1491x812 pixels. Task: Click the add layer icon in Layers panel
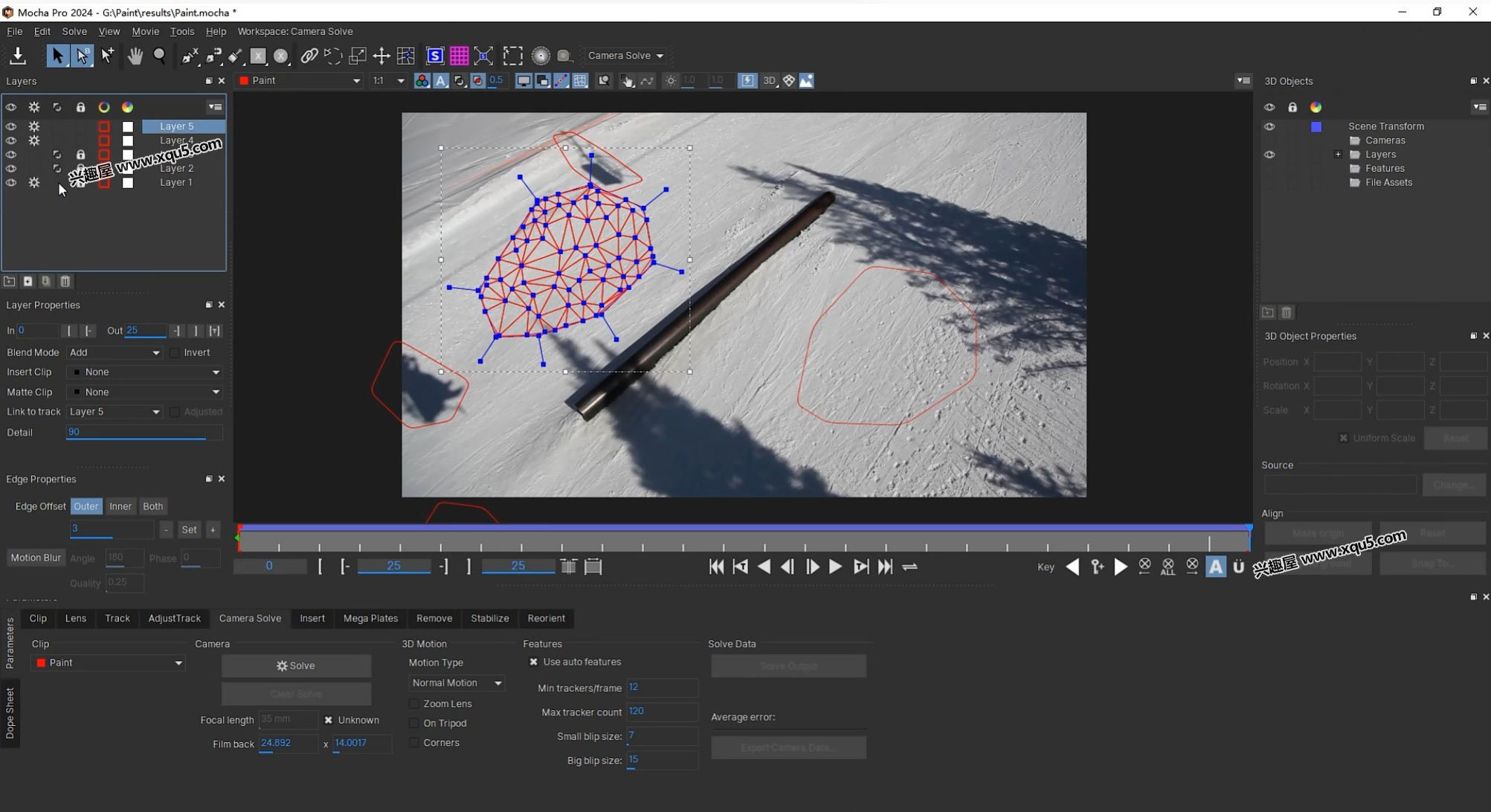(x=28, y=281)
